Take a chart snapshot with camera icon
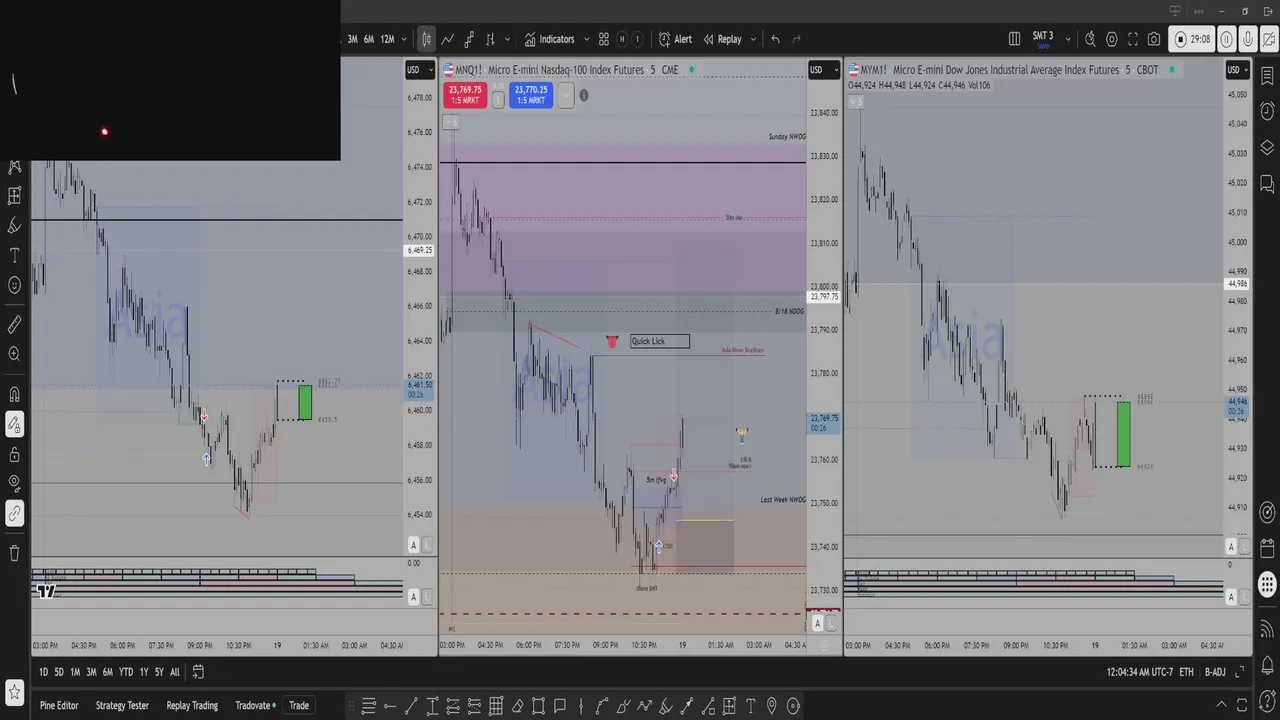The image size is (1280, 720). point(1154,39)
